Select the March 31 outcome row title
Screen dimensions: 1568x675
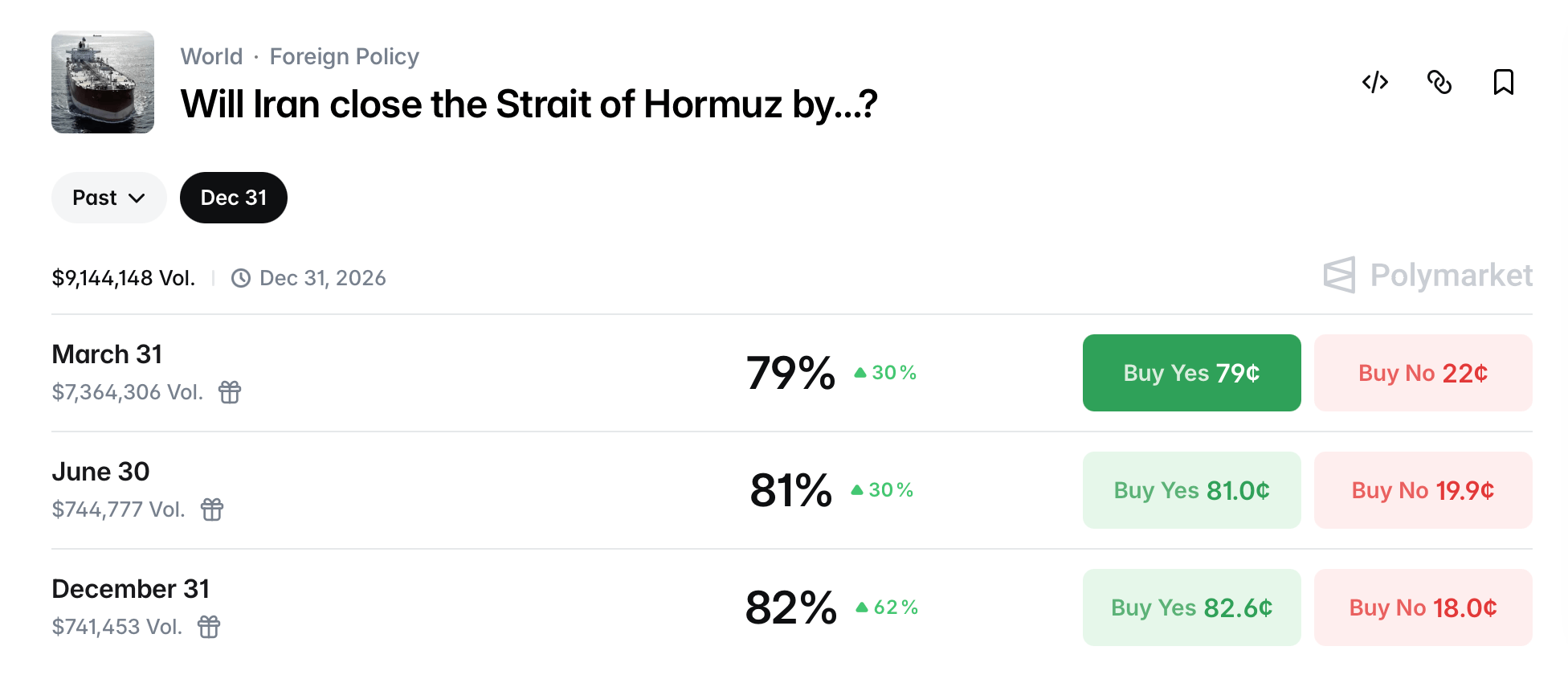[107, 354]
